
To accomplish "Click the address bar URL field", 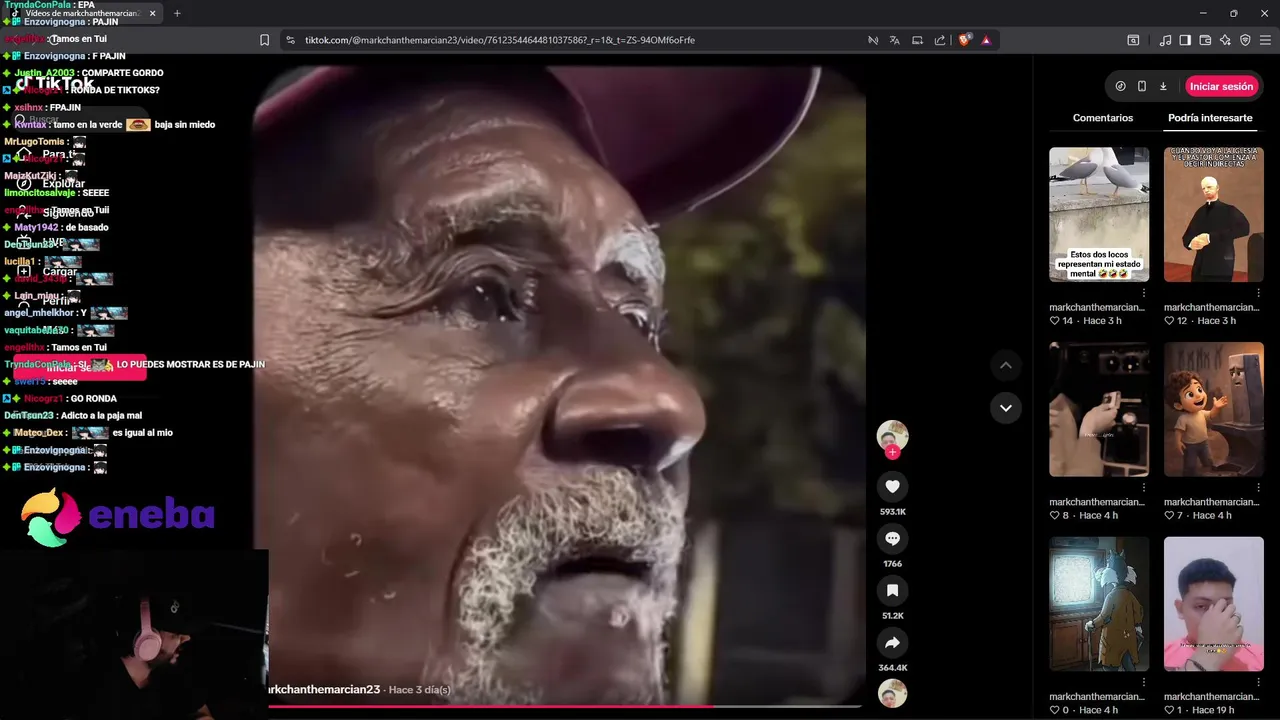I will coord(580,40).
